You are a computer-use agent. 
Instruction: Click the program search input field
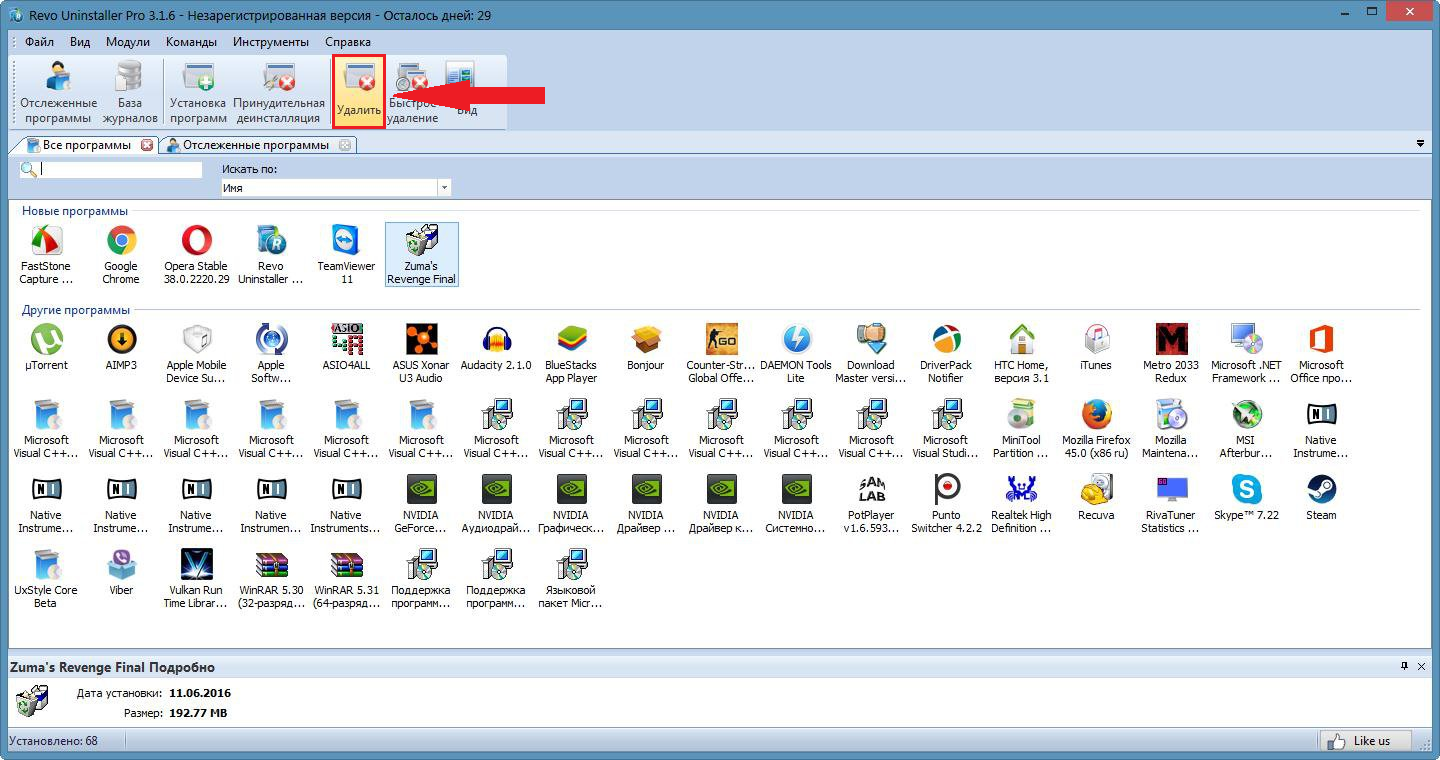click(121, 170)
